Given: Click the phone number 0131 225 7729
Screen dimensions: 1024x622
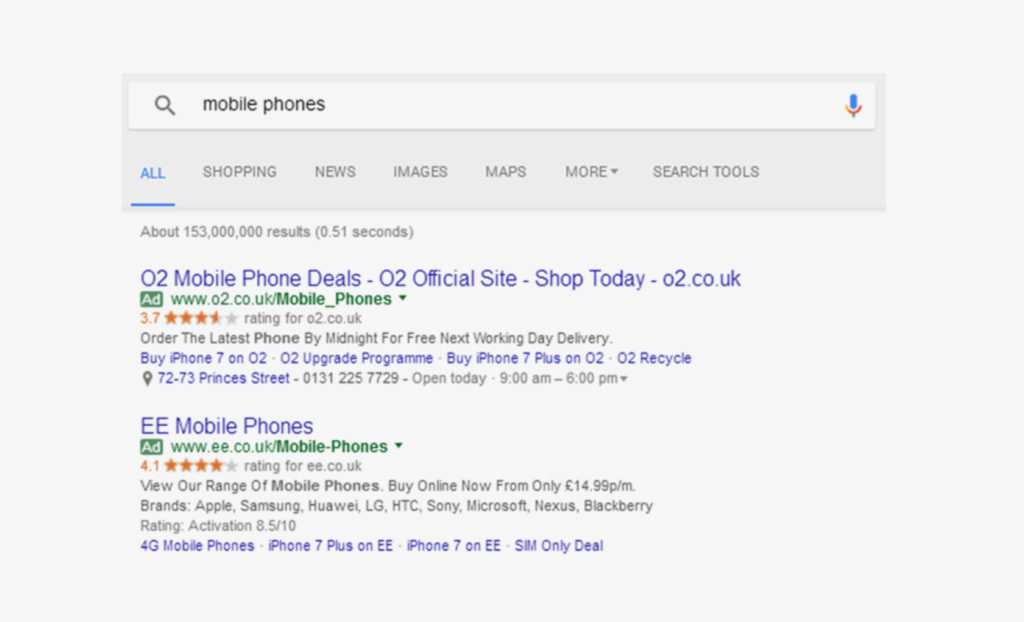Looking at the screenshot, I should point(351,379).
